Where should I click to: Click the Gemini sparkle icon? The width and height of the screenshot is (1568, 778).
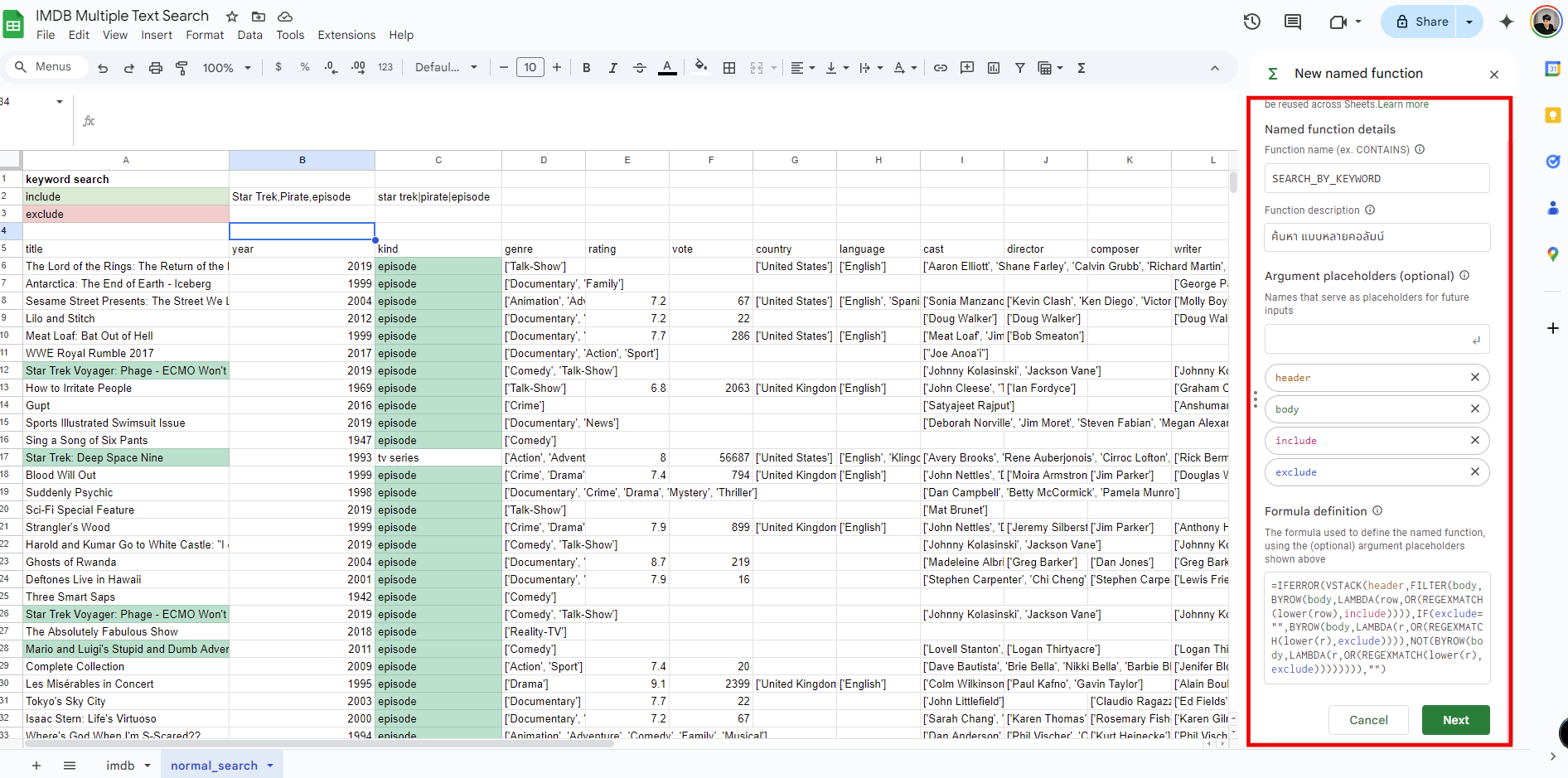(1507, 22)
